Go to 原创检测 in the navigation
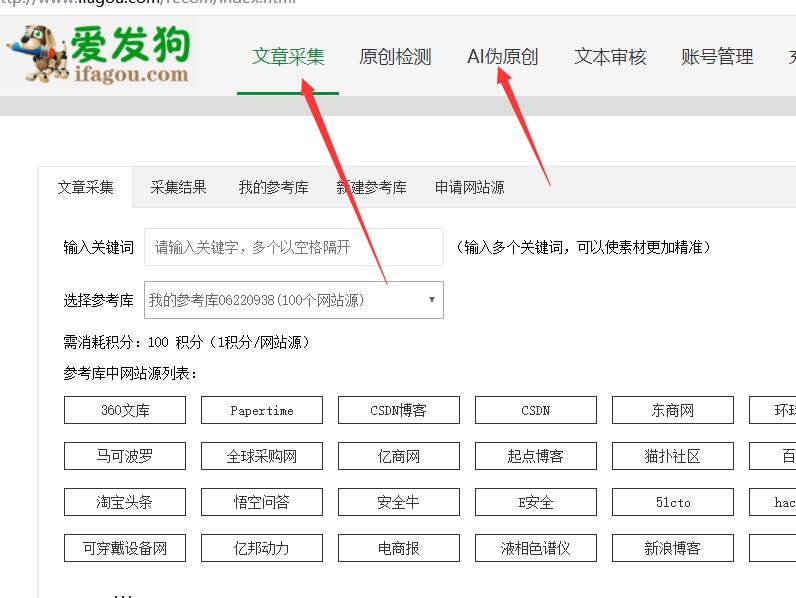The image size is (796, 598). tap(395, 57)
